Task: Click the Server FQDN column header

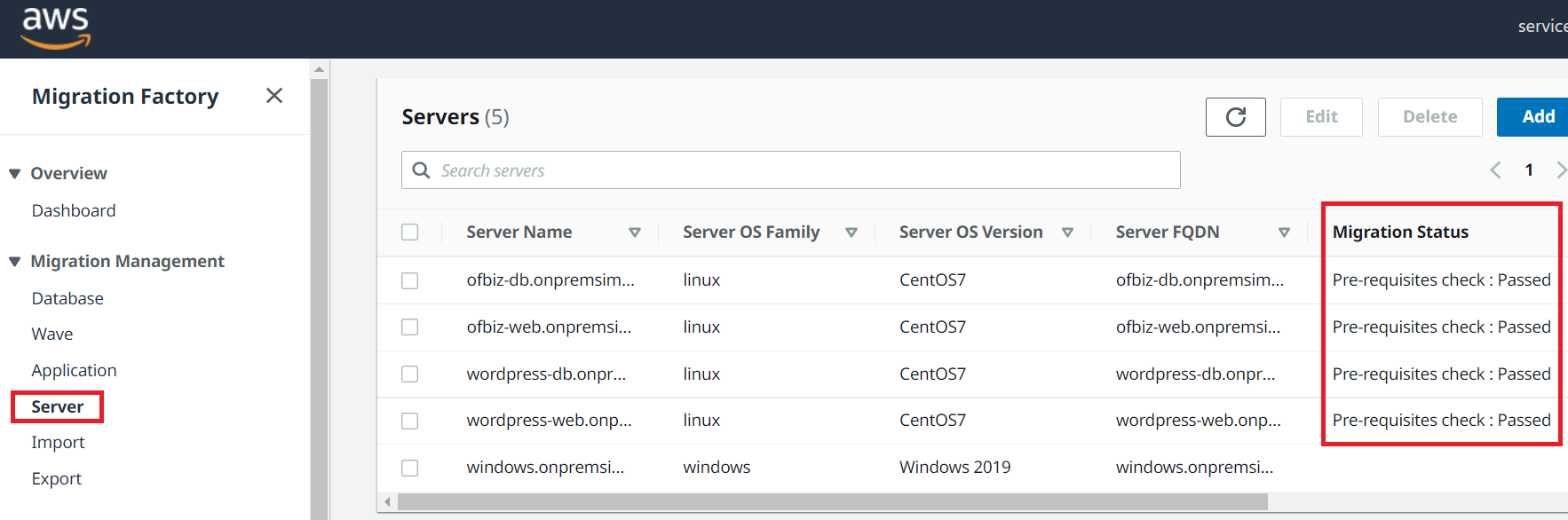Action: tap(1168, 232)
